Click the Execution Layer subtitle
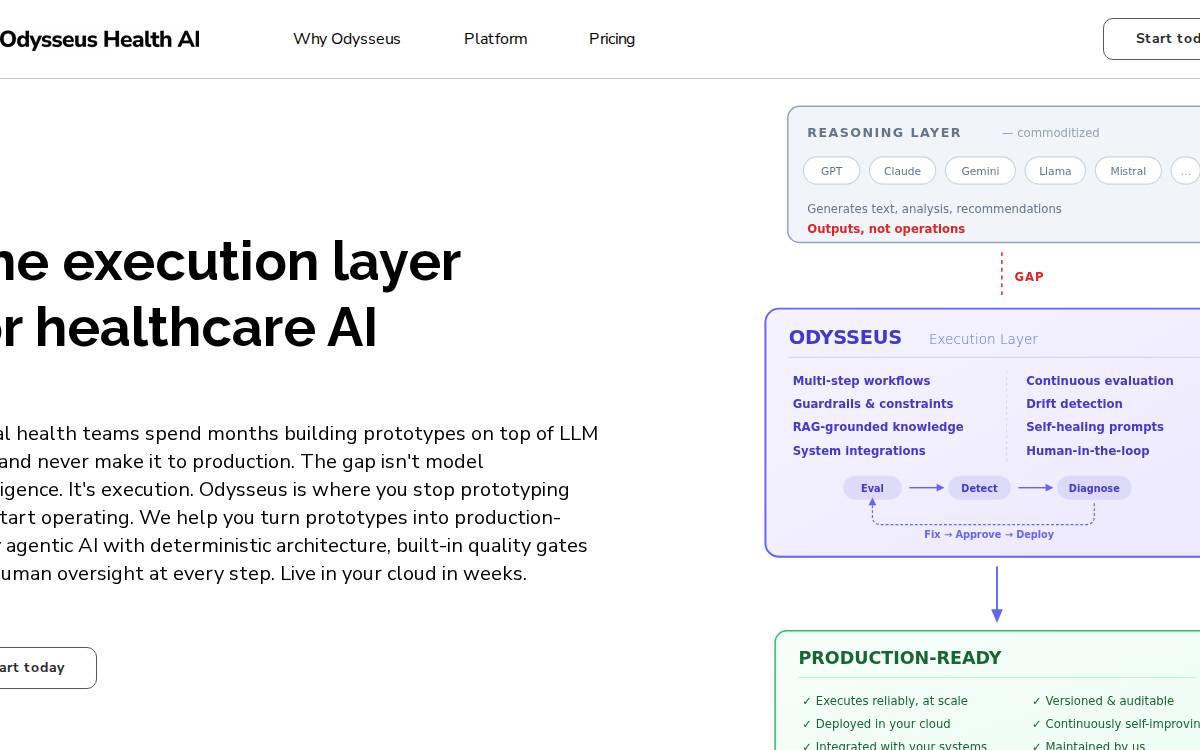Screen dimensions: 1200x750 click(x=983, y=339)
